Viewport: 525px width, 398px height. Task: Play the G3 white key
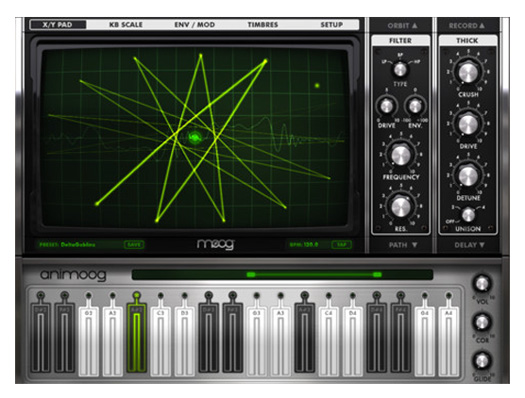tap(256, 341)
